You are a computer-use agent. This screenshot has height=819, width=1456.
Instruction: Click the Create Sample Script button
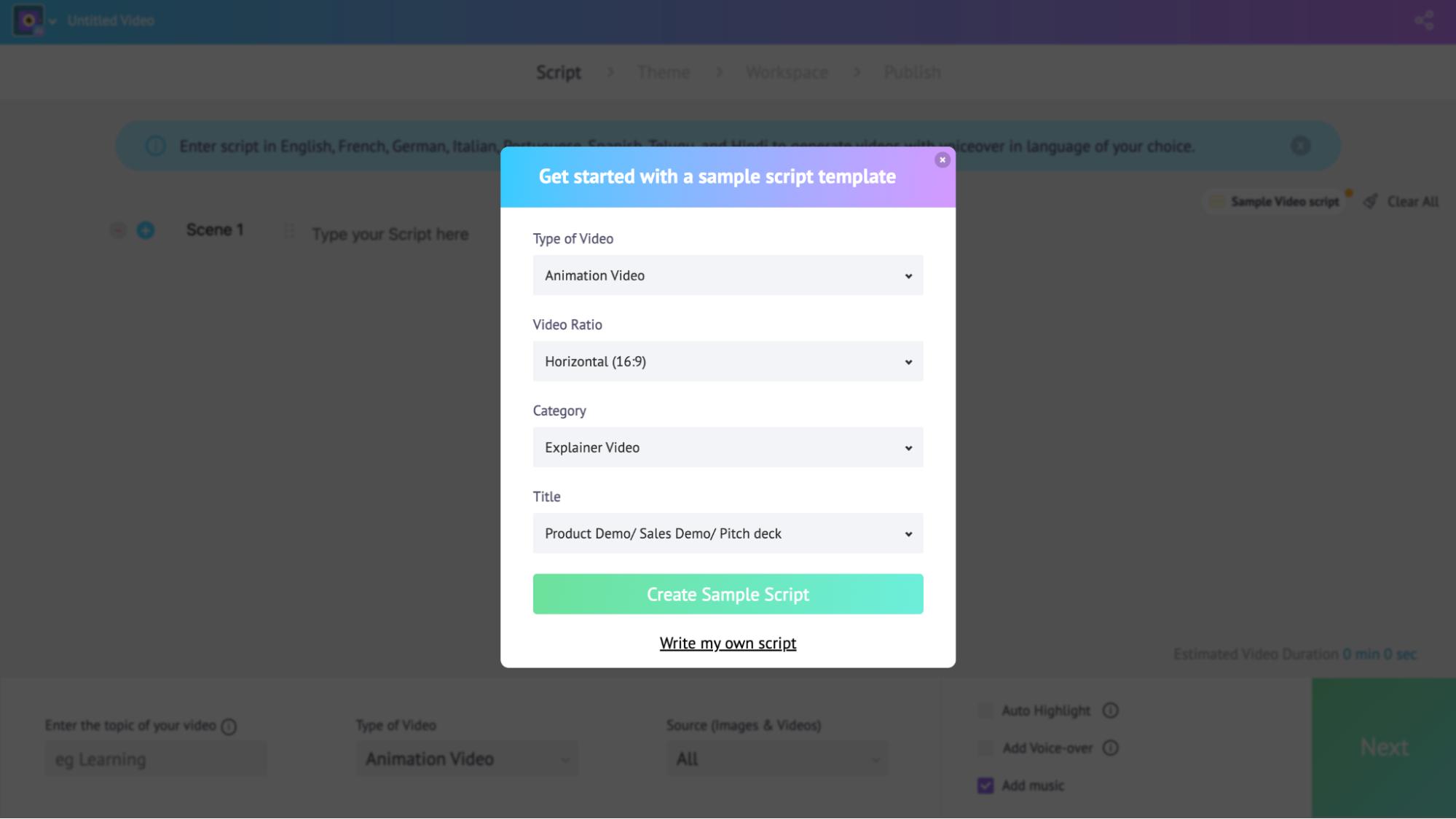(728, 594)
